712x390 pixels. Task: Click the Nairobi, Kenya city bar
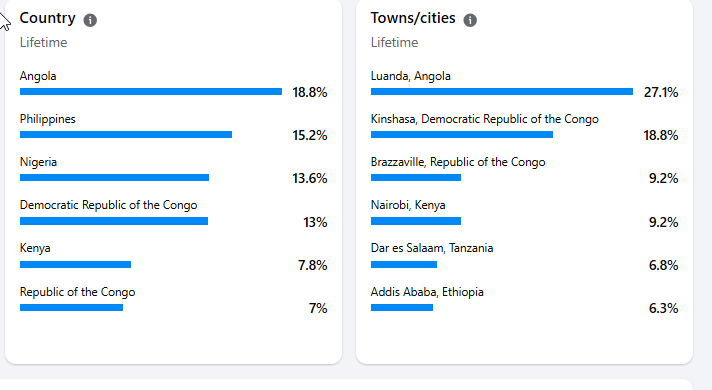click(x=416, y=221)
